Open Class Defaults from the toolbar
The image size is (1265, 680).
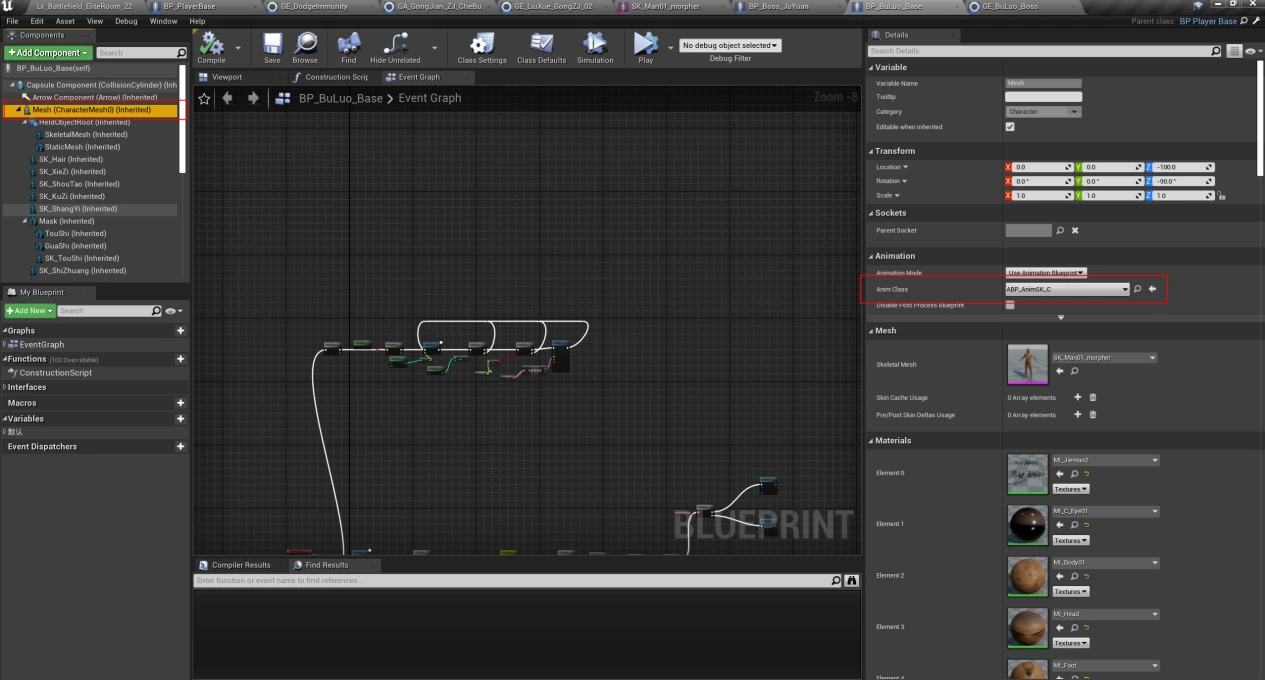[541, 45]
